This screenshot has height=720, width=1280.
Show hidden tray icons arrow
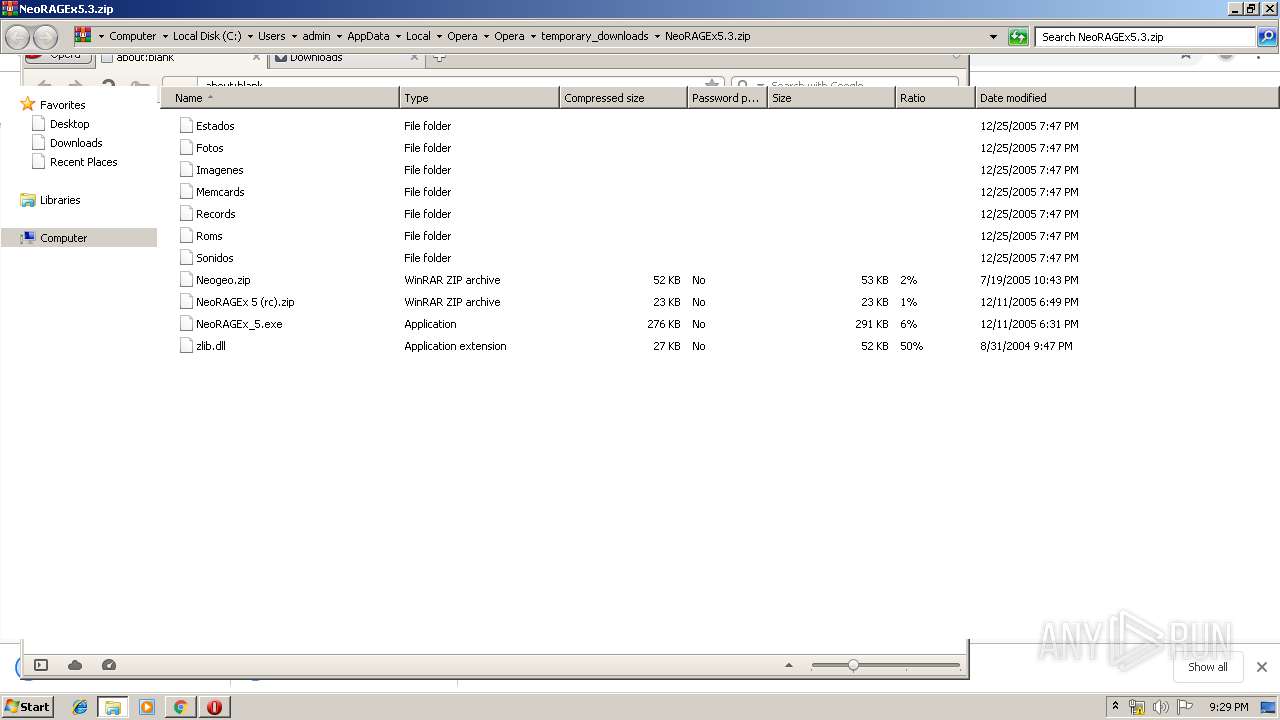pyautogui.click(x=1115, y=706)
